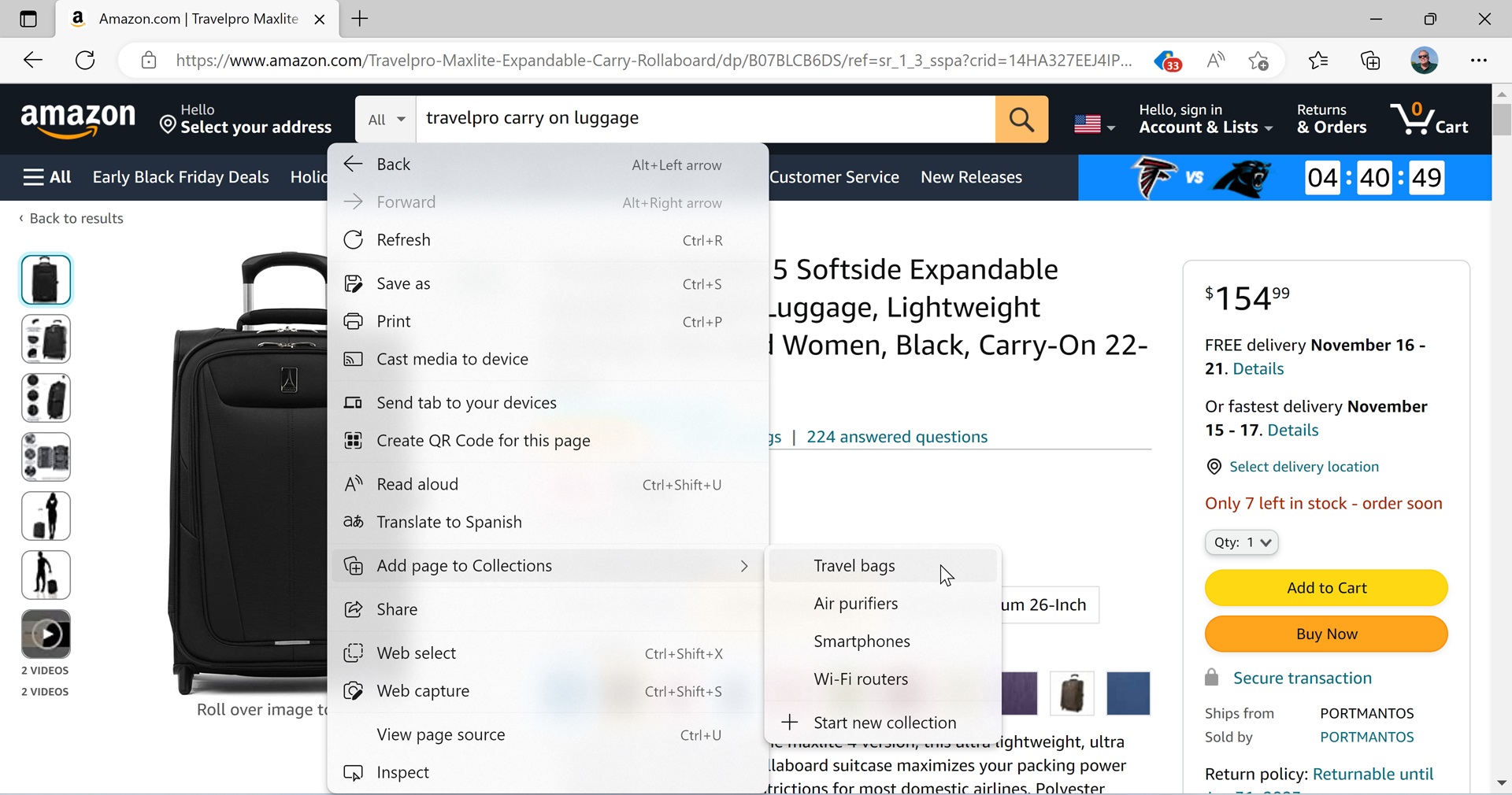1512x795 pixels.
Task: Open the Qty quantity dropdown
Action: coord(1241,542)
